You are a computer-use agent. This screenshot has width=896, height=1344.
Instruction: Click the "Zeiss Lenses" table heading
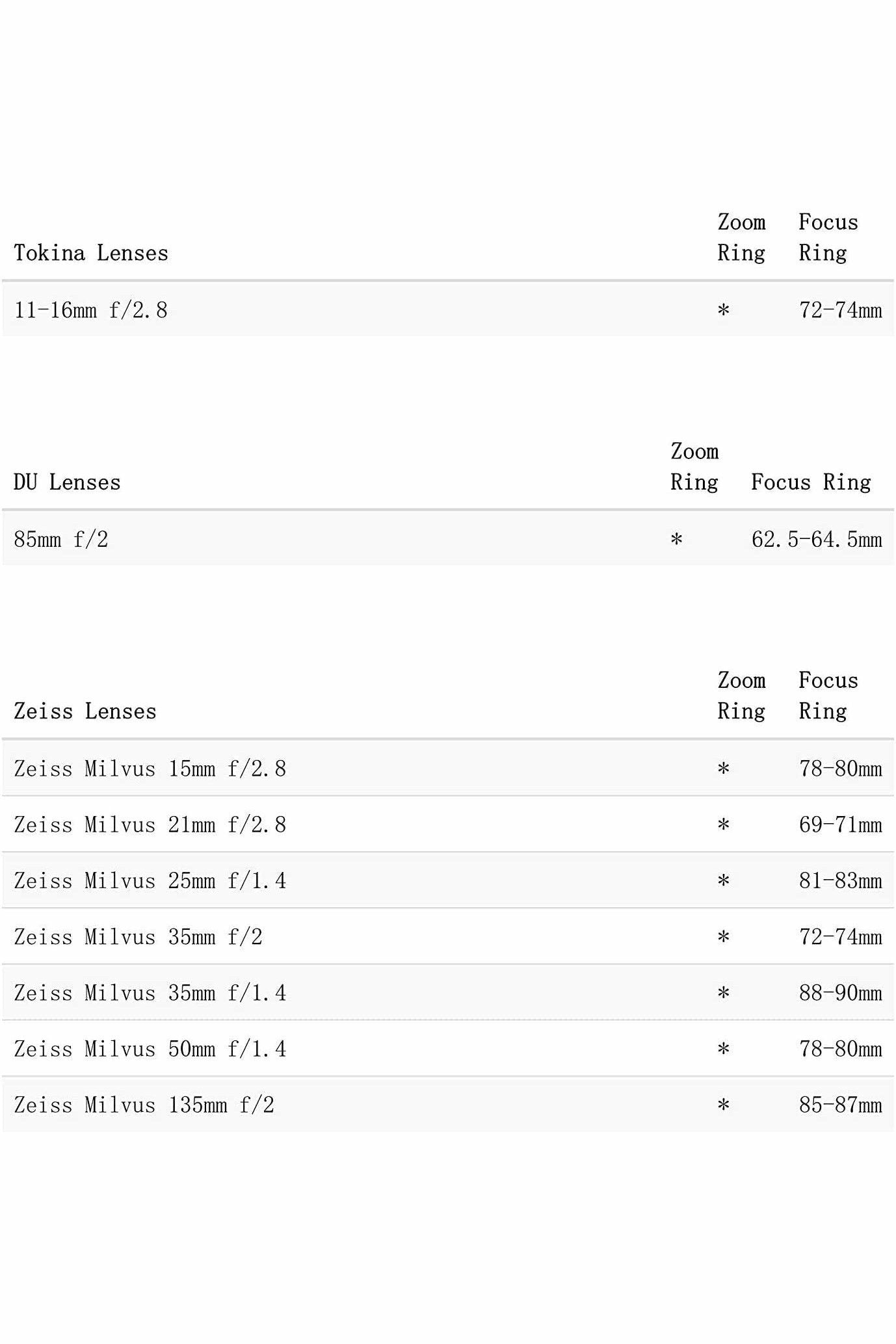(x=85, y=711)
